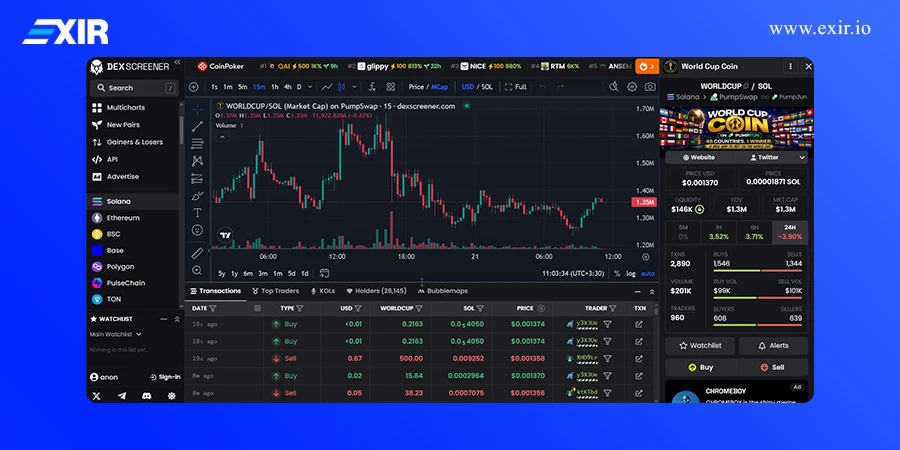This screenshot has height=450, width=900.
Task: Expand the transactions panel with double chevron
Action: 651,292
